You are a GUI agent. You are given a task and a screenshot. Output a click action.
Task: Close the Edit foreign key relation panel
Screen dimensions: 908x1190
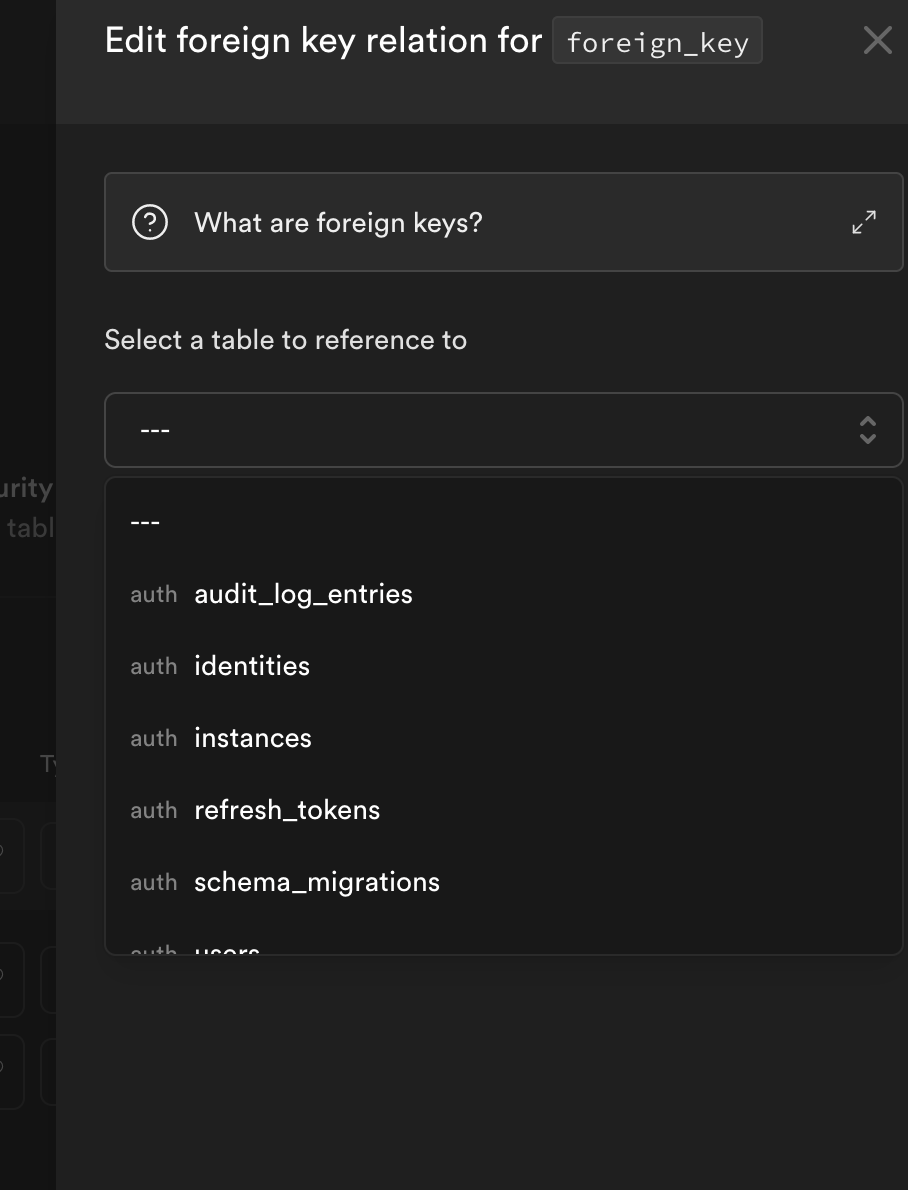tap(877, 41)
